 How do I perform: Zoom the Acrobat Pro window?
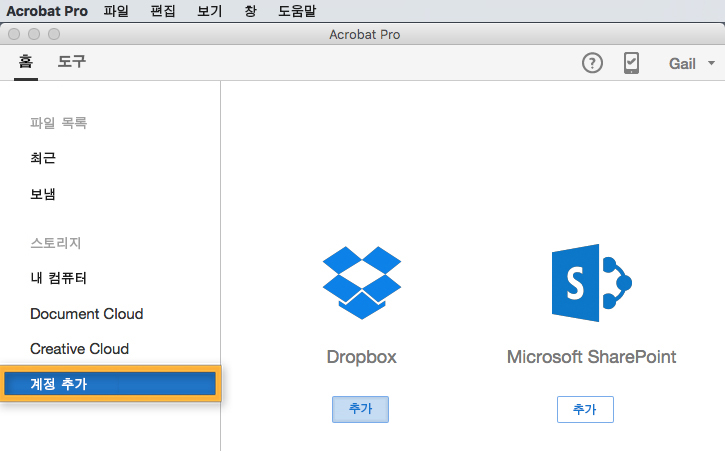click(54, 34)
